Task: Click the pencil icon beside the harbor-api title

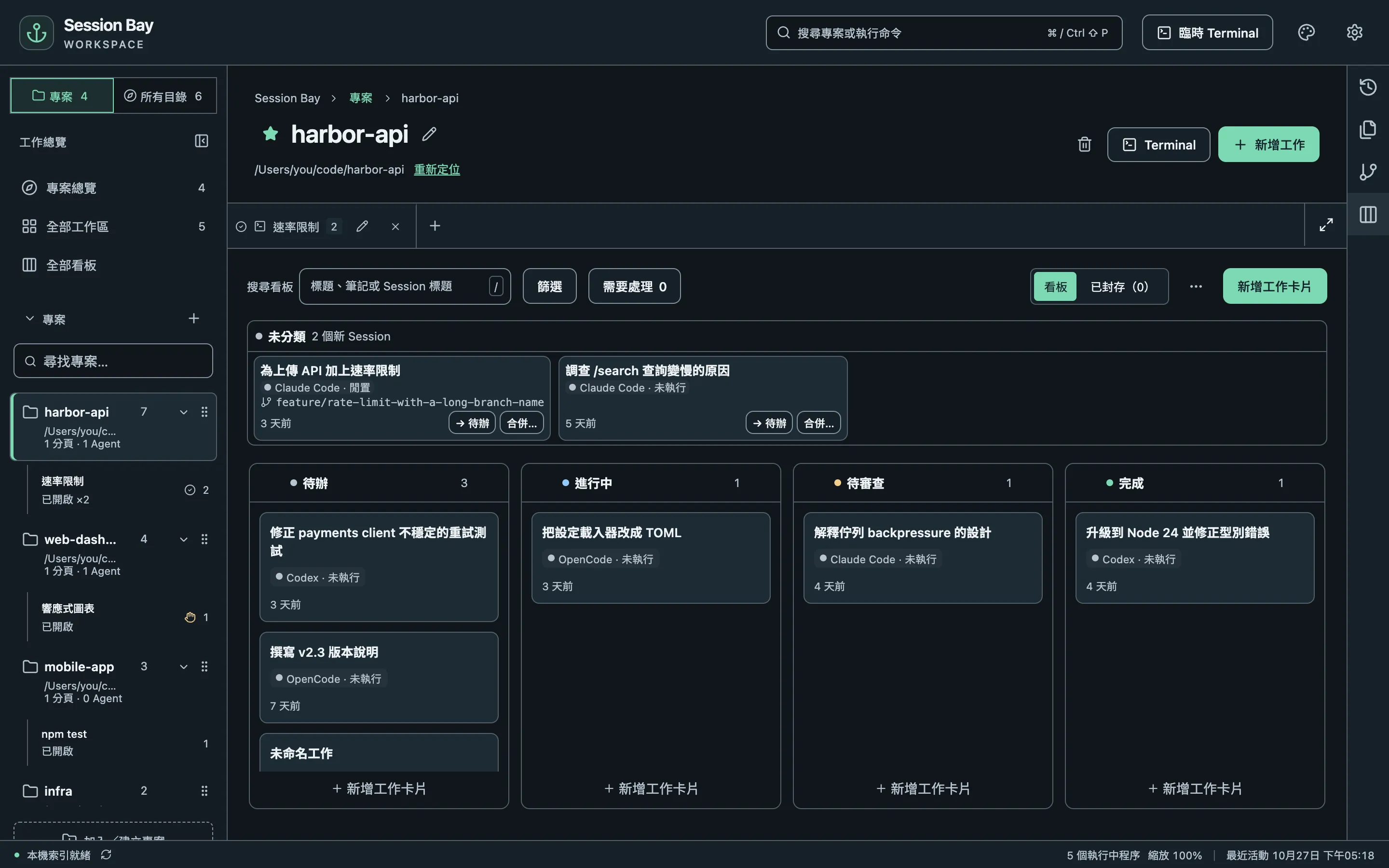Action: [x=429, y=135]
